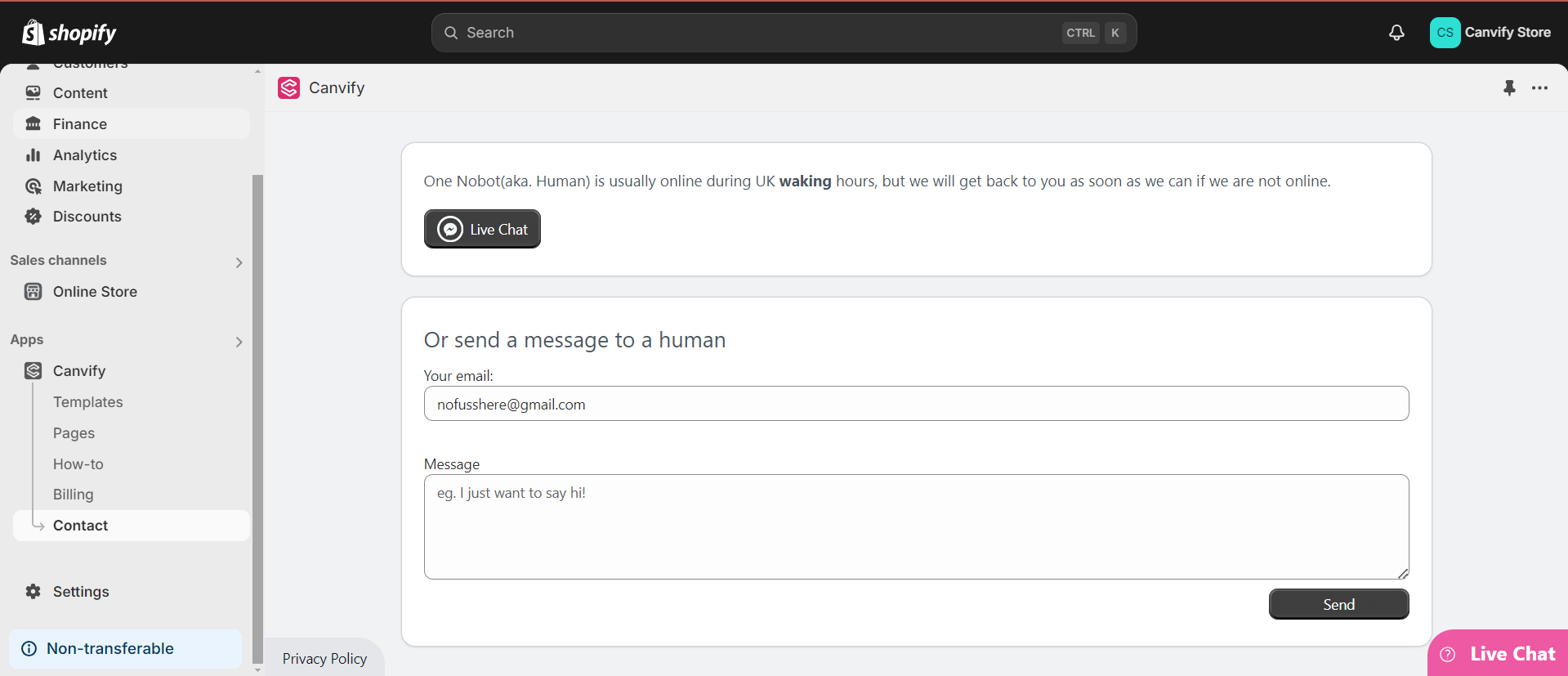Click the search magnifier icon
Image resolution: width=1568 pixels, height=676 pixels.
point(451,33)
